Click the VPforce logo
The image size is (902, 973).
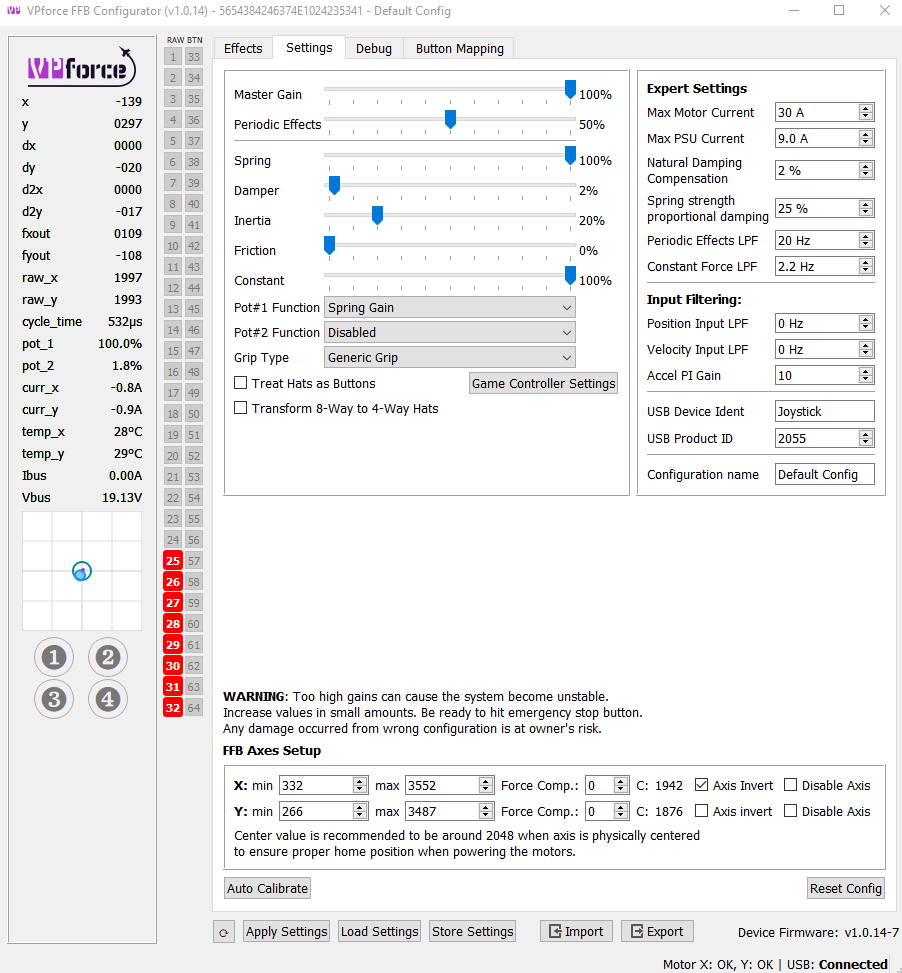click(82, 66)
